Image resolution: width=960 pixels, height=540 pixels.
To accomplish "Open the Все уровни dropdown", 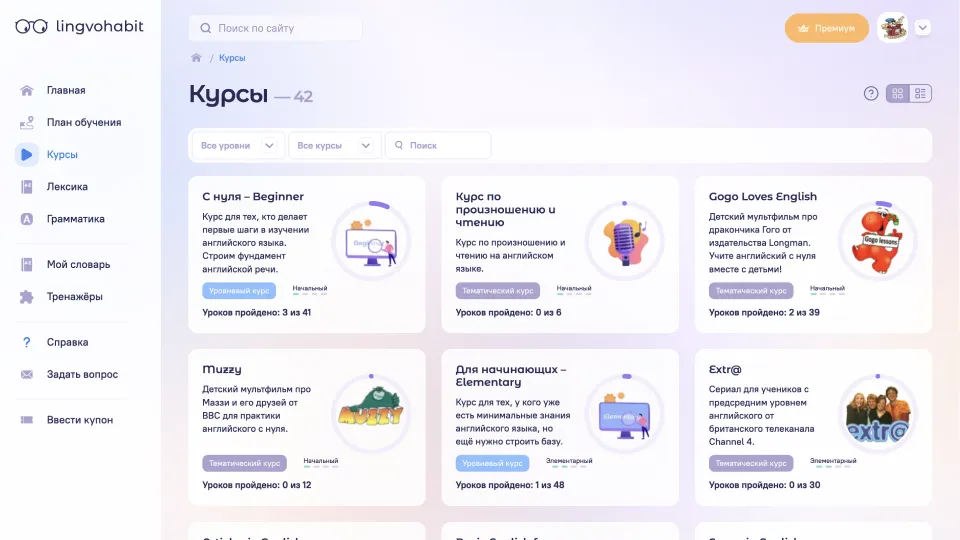I will coord(237,146).
